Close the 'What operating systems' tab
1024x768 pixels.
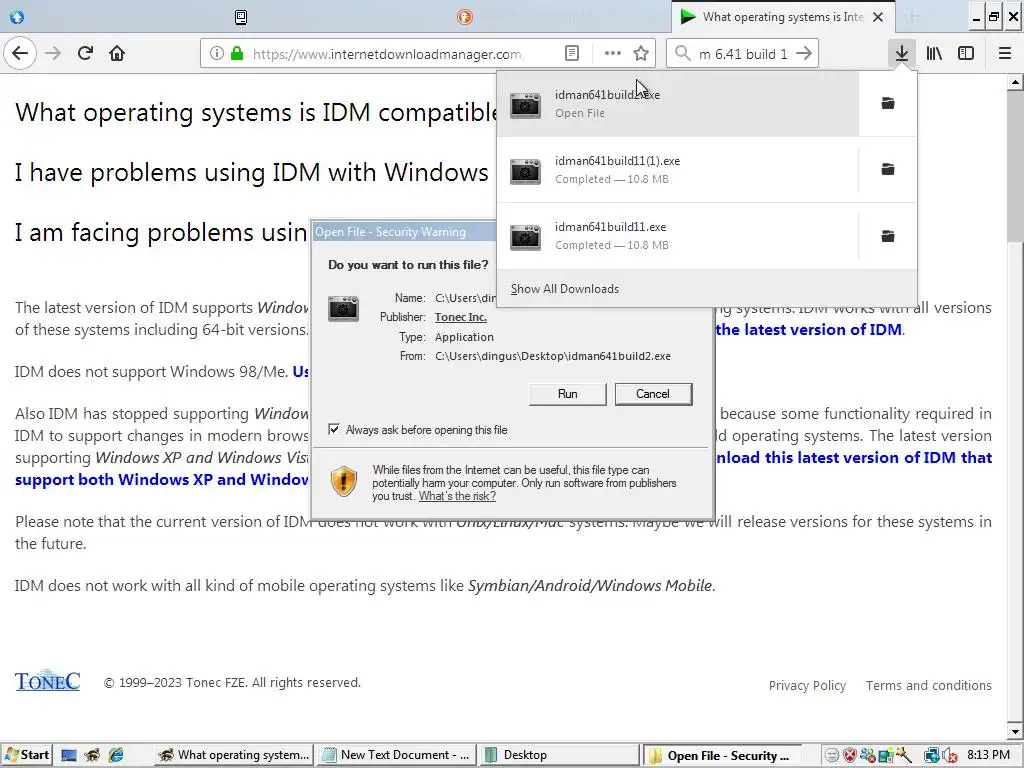click(x=878, y=17)
